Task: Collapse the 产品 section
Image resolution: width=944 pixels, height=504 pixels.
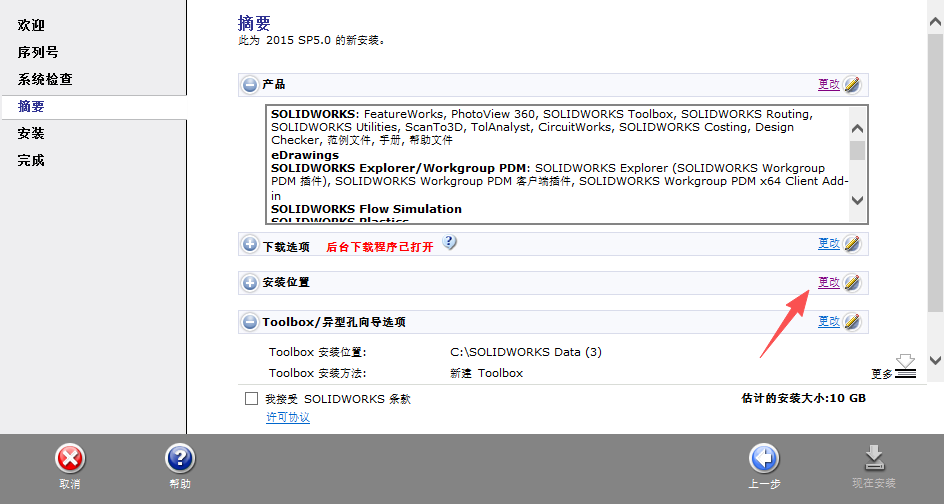Action: pos(250,85)
